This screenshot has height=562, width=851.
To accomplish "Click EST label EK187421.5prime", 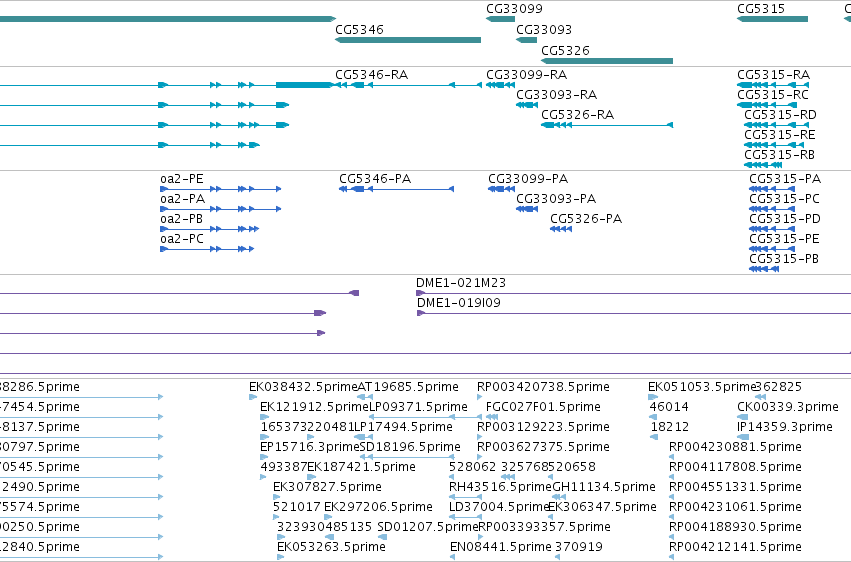I will (361, 468).
